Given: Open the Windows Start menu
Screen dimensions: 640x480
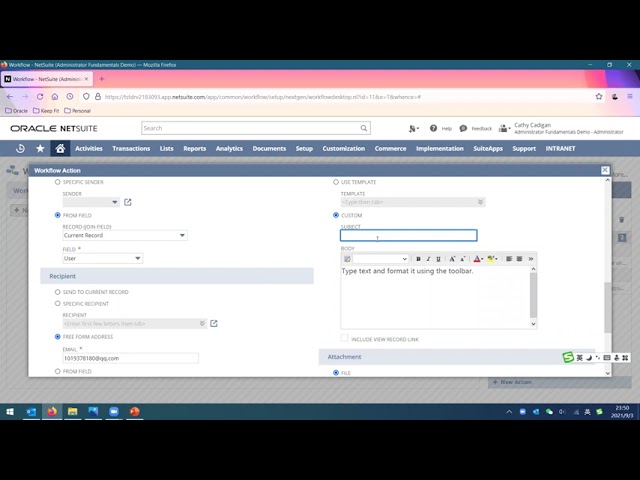Looking at the screenshot, I should [10, 412].
